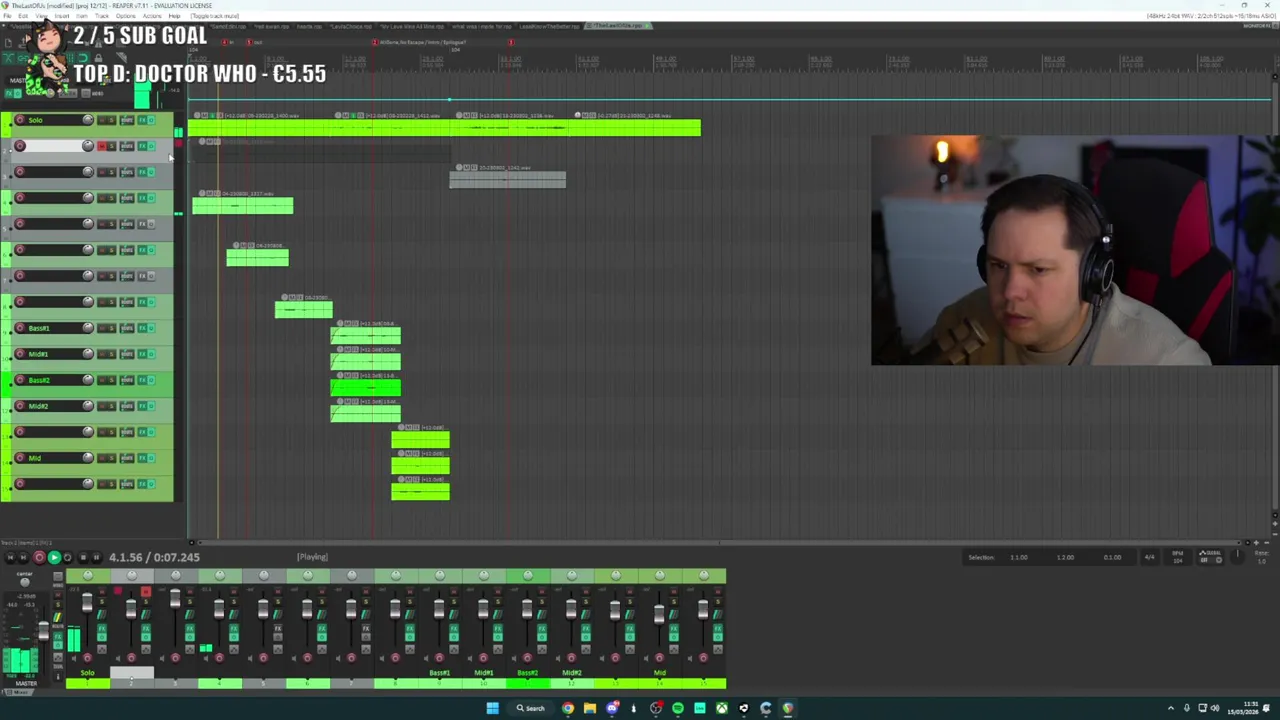Viewport: 1280px width, 720px height.
Task: Go to project start in transport
Action: click(11, 557)
